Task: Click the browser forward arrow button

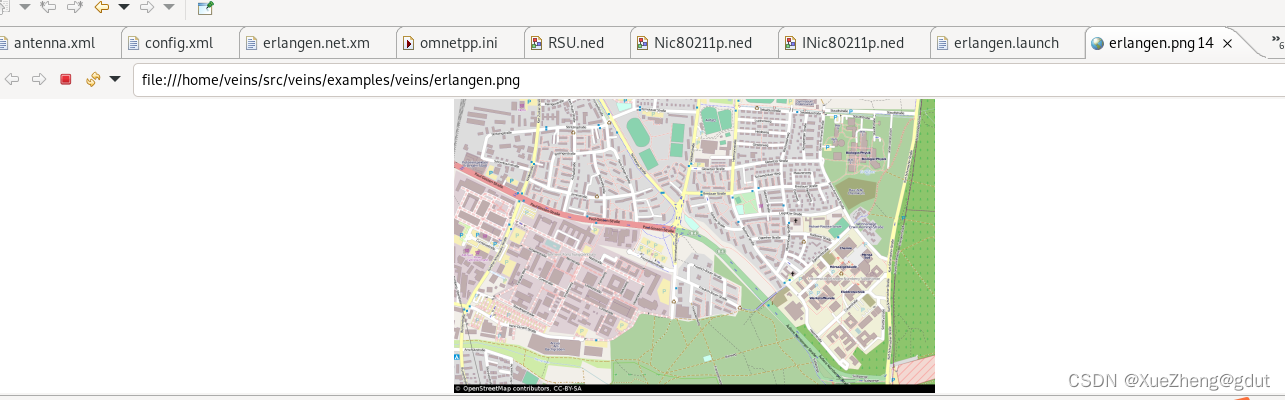Action: (x=39, y=79)
